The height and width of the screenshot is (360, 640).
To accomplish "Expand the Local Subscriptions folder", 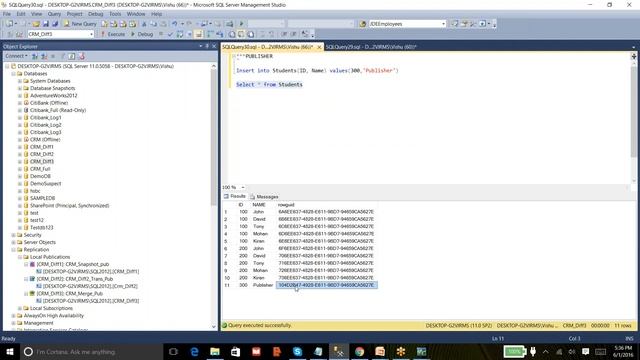I will [20, 308].
